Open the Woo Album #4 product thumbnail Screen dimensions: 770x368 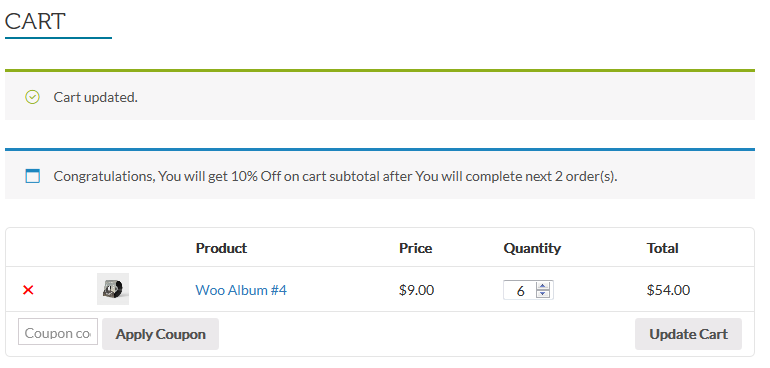[x=113, y=289]
